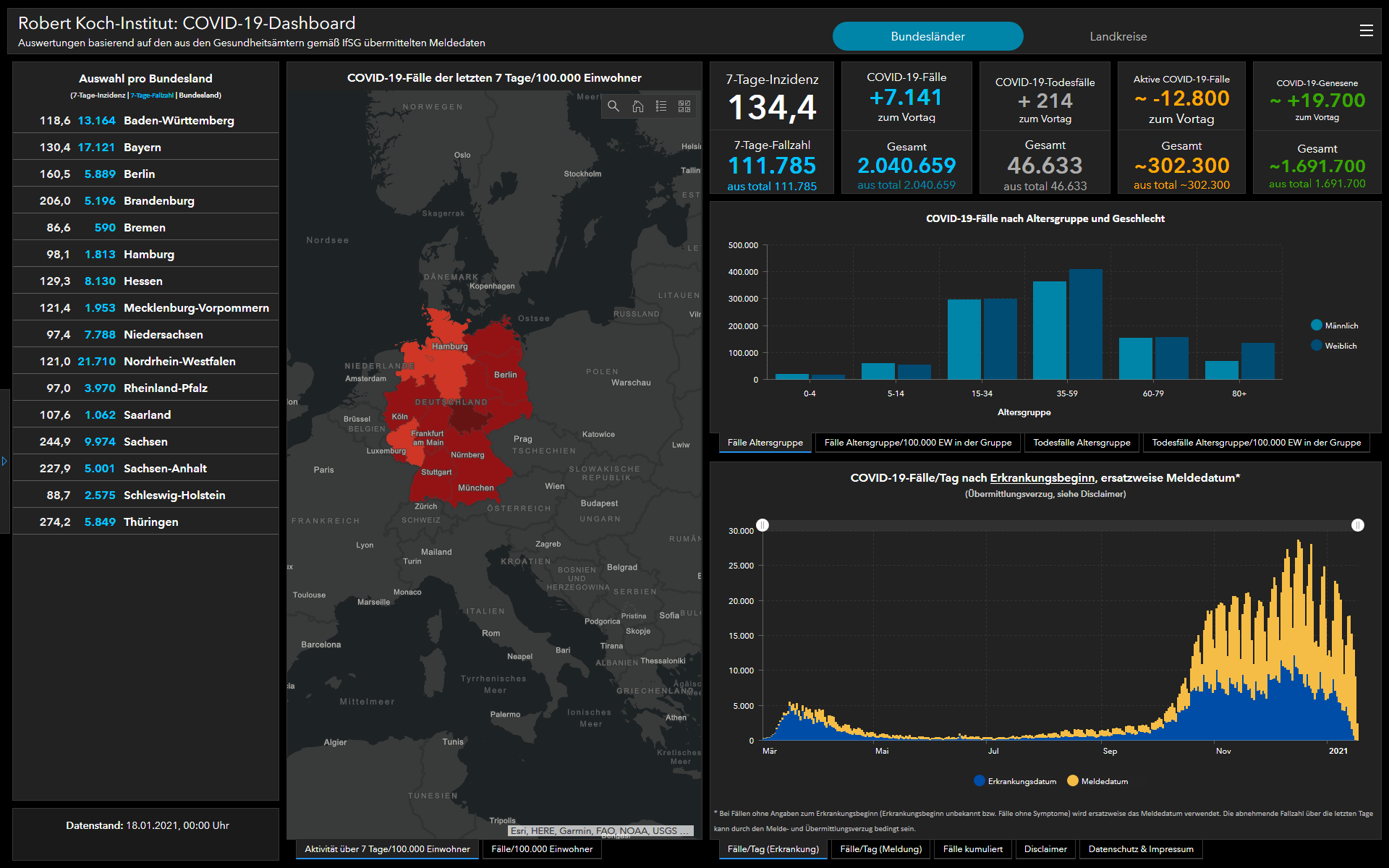Screen dimensions: 1389x868
Task: Open the map legend list icon
Action: pyautogui.click(x=661, y=106)
